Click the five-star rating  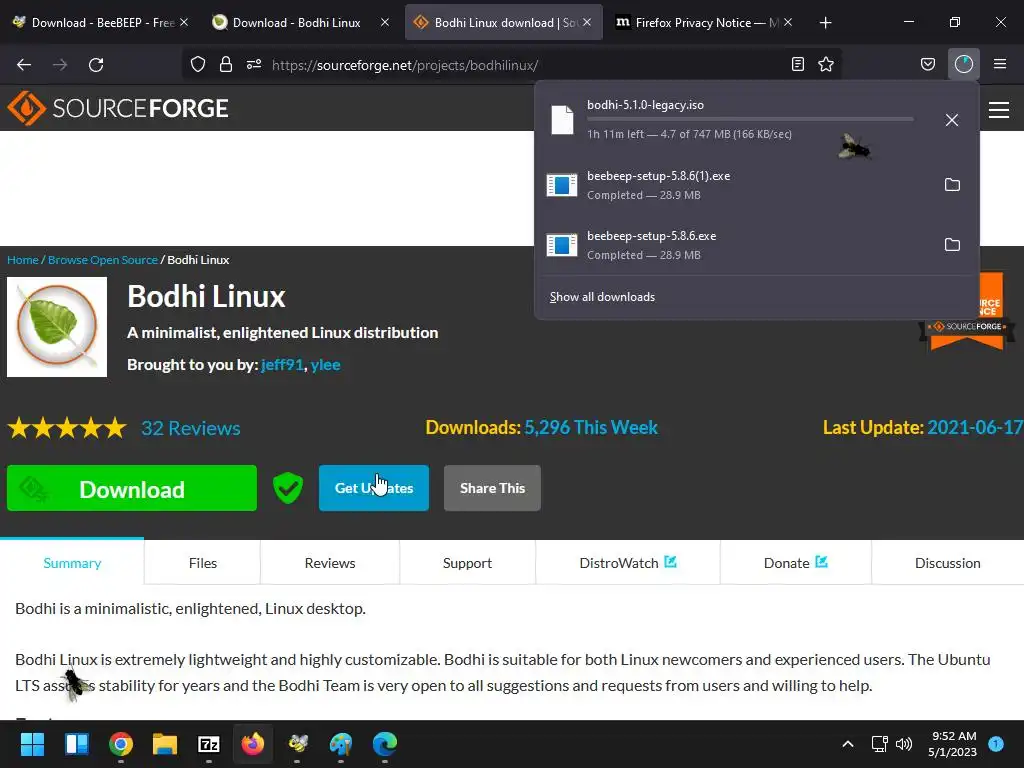(x=67, y=428)
